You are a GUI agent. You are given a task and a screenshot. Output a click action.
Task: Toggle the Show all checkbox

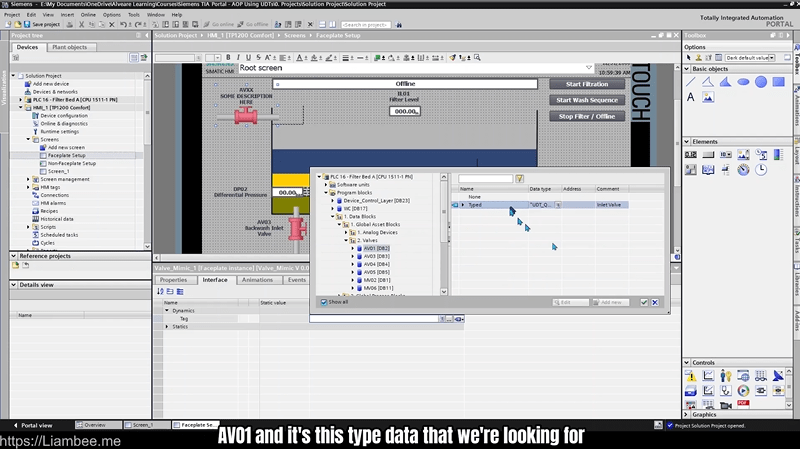tap(324, 302)
